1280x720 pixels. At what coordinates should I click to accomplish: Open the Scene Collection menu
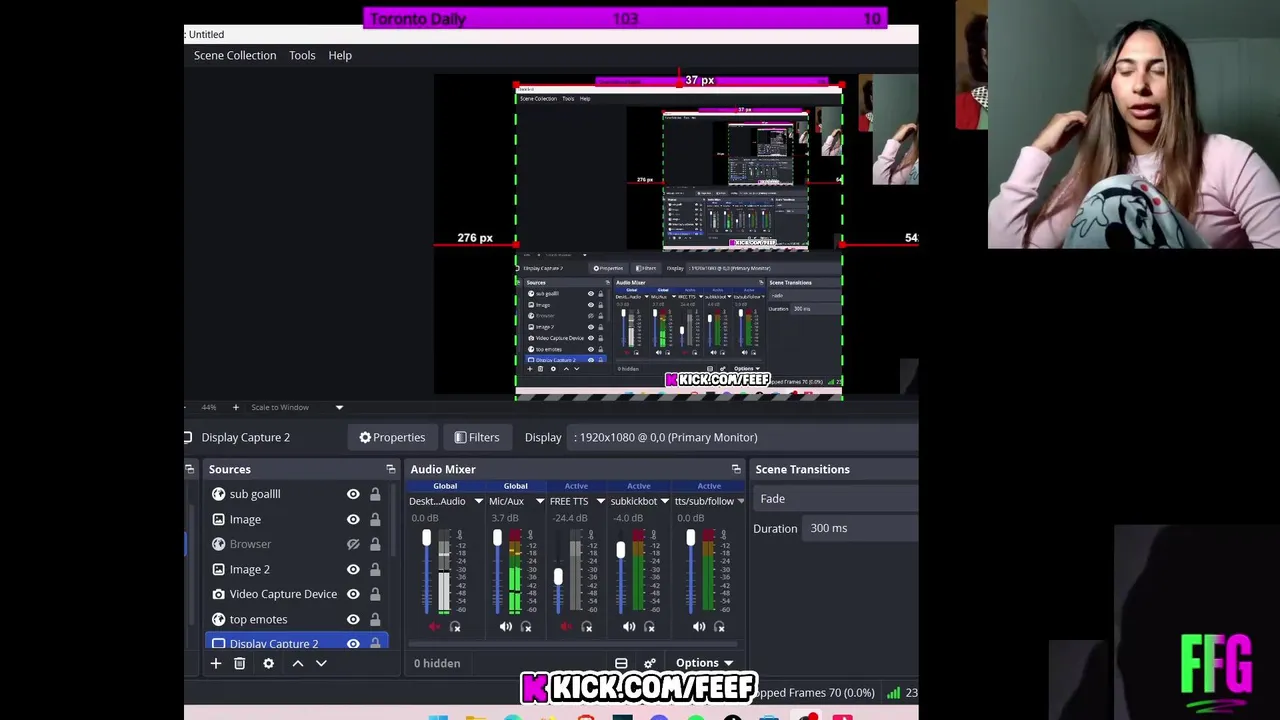[x=235, y=55]
